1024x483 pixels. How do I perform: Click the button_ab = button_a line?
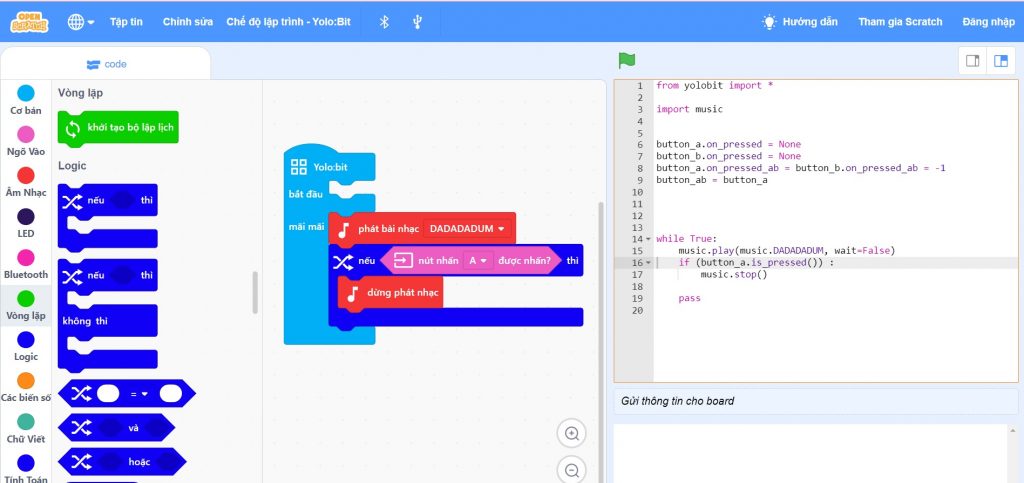712,180
